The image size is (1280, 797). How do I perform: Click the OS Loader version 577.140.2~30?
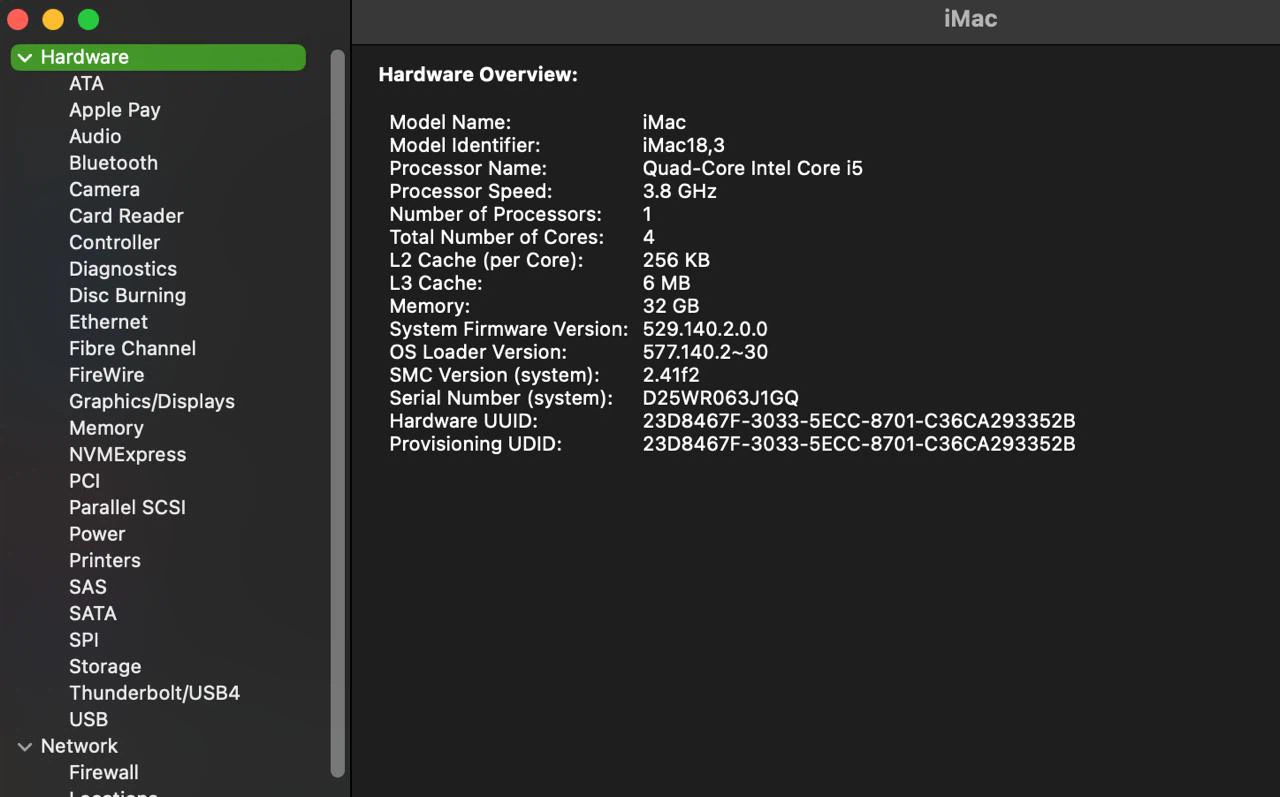pyautogui.click(x=705, y=353)
